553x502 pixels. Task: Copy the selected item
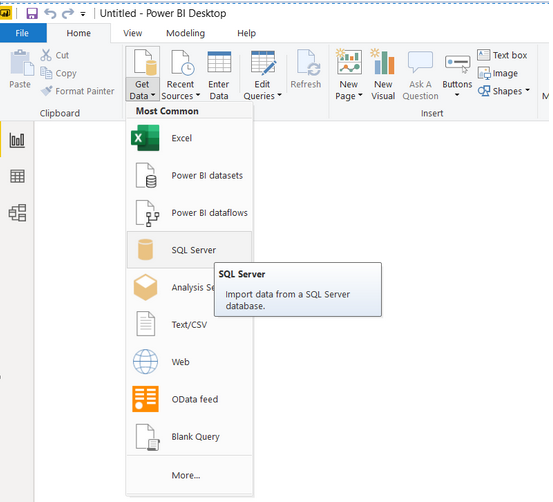59,73
